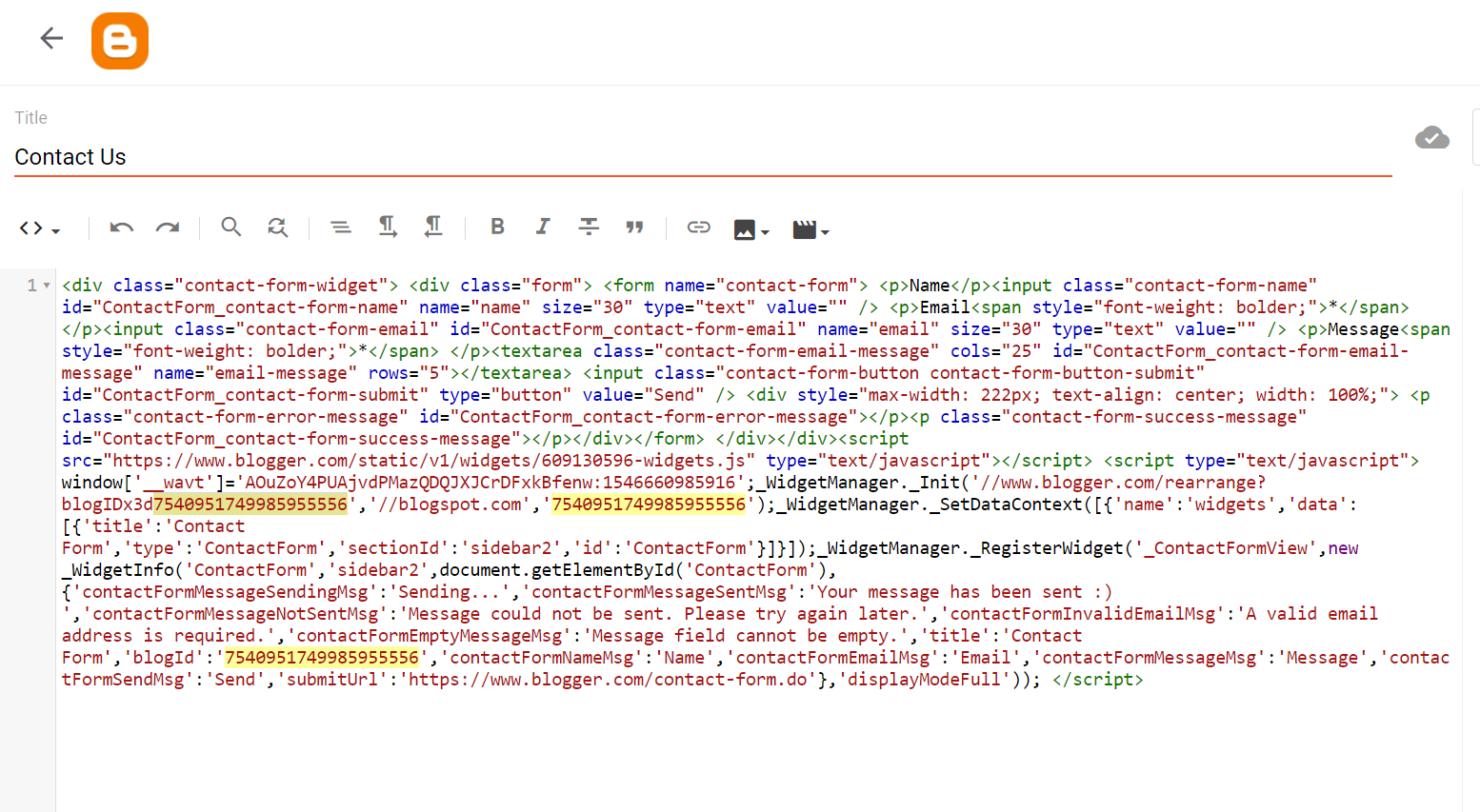The height and width of the screenshot is (812, 1480).
Task: Collapse code at line 1 fold arrow
Action: tap(47, 285)
